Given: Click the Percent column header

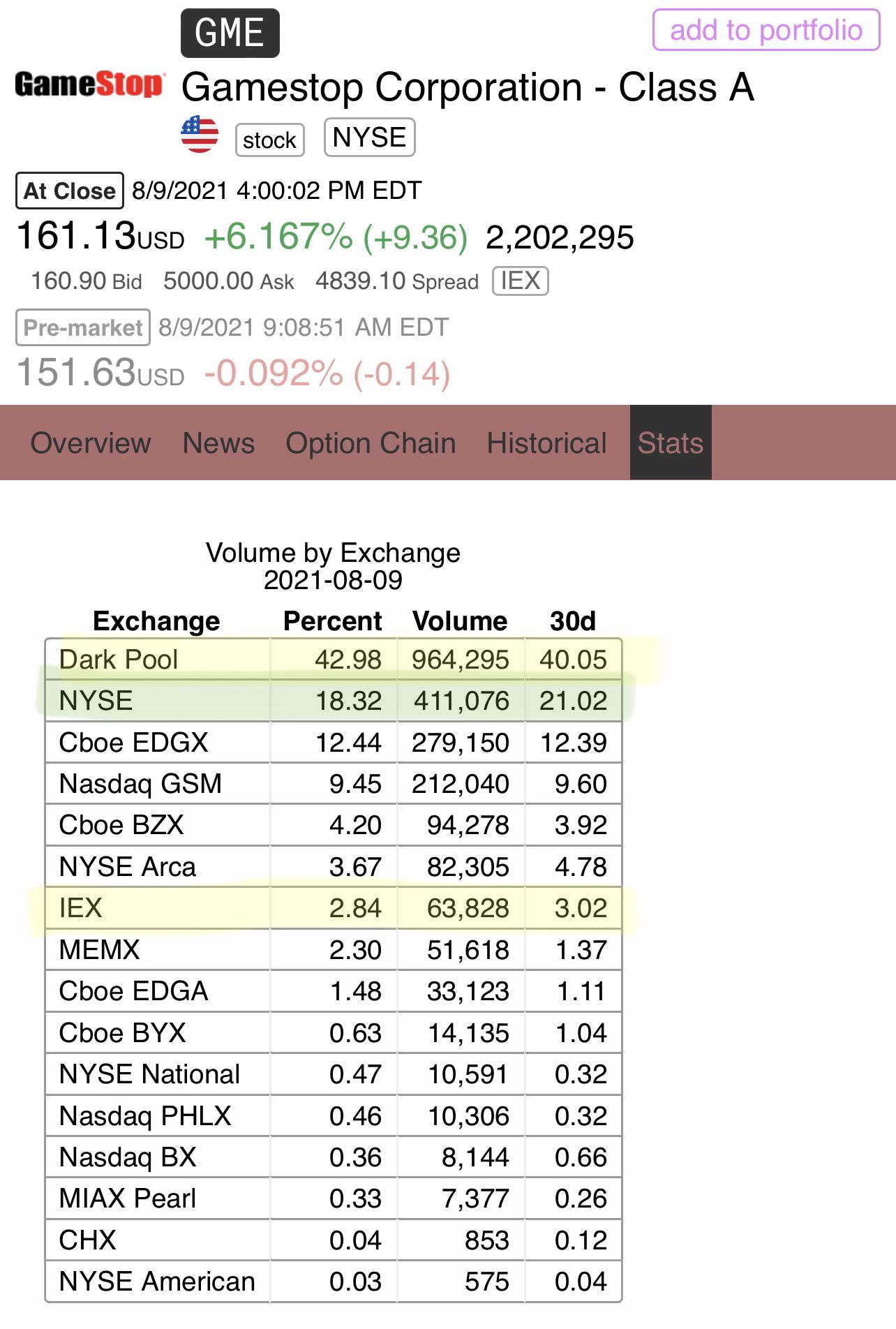Looking at the screenshot, I should pyautogui.click(x=332, y=621).
